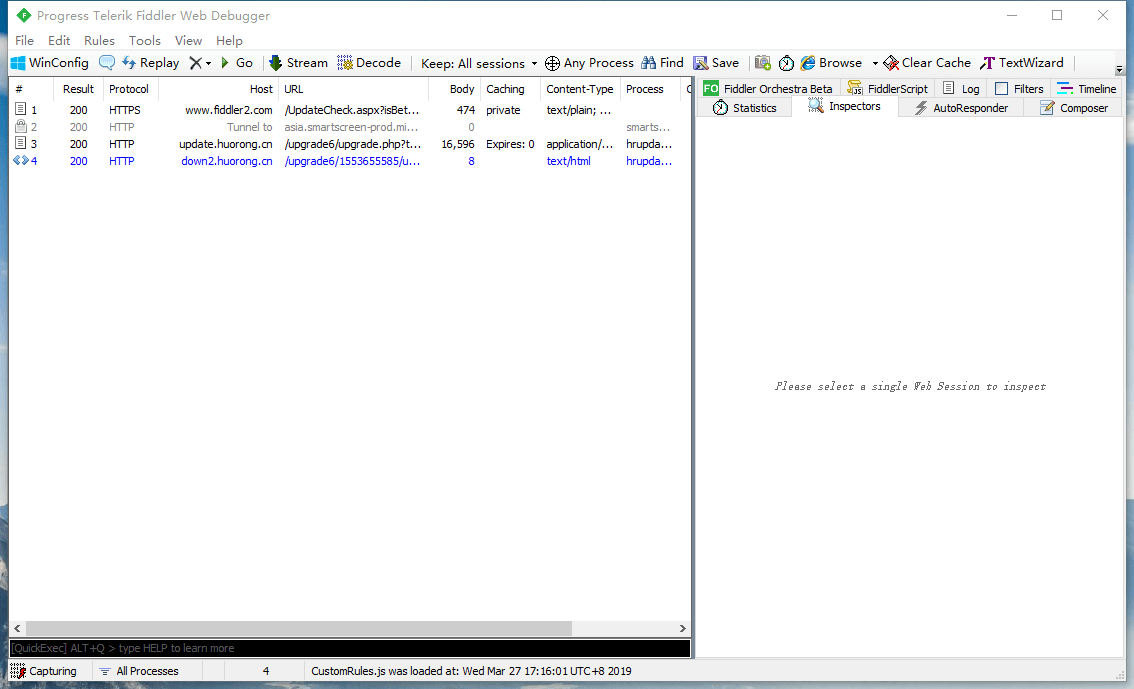
Task: Sort by the Protocol column header
Action: tap(130, 89)
